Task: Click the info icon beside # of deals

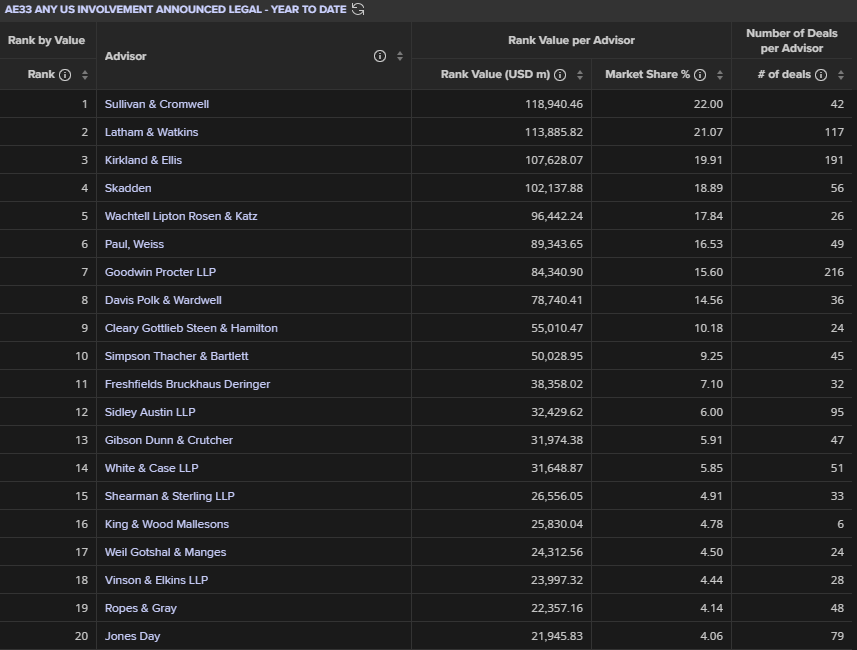Action: 821,75
